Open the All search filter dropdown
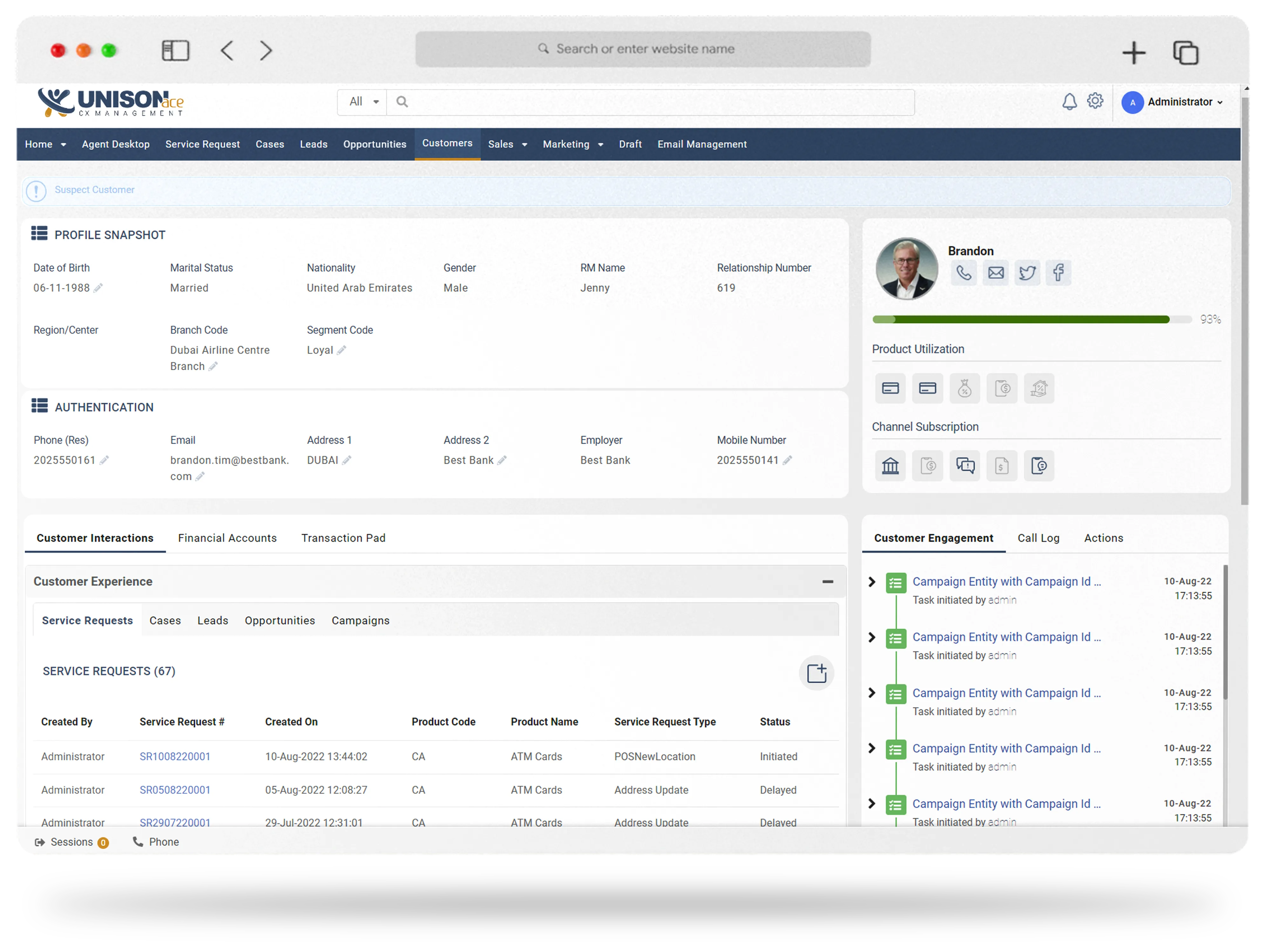The width and height of the screenshot is (1285, 952). pos(363,102)
